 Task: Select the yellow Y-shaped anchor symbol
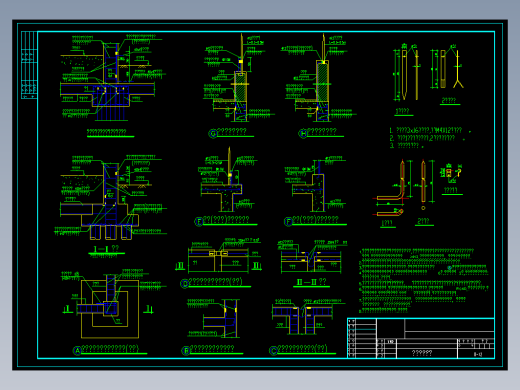click(x=458, y=69)
